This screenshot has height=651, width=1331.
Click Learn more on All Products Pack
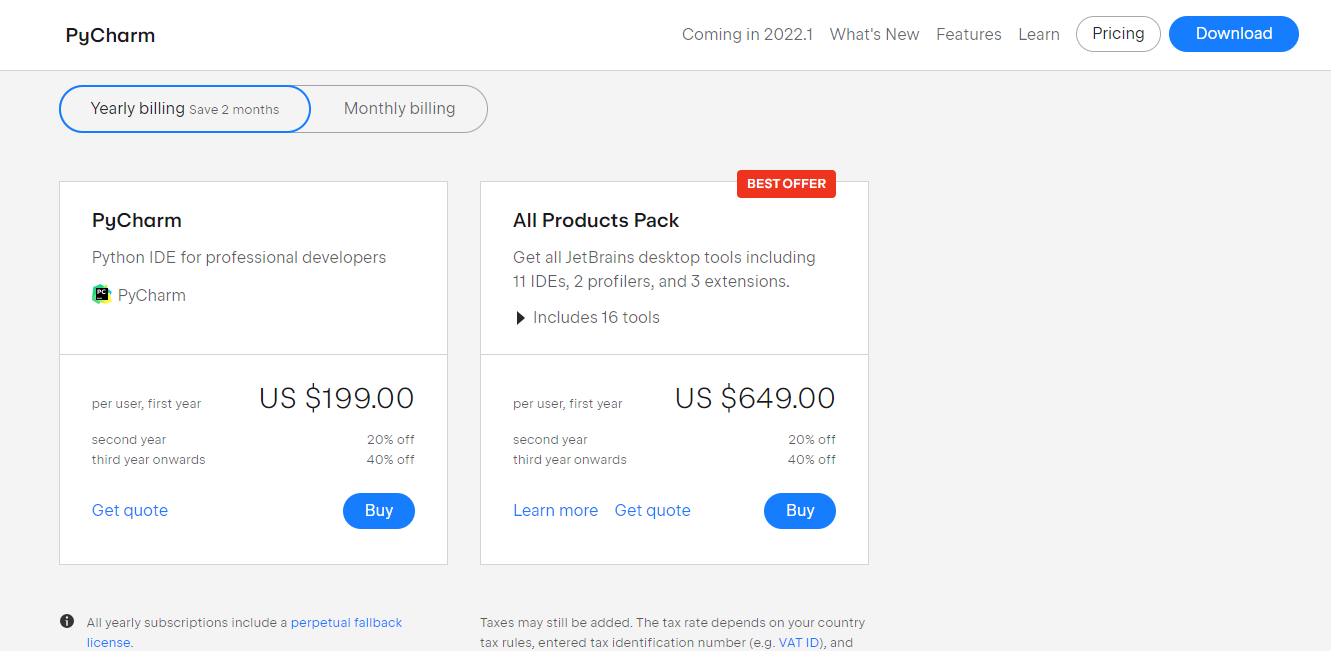coord(555,511)
